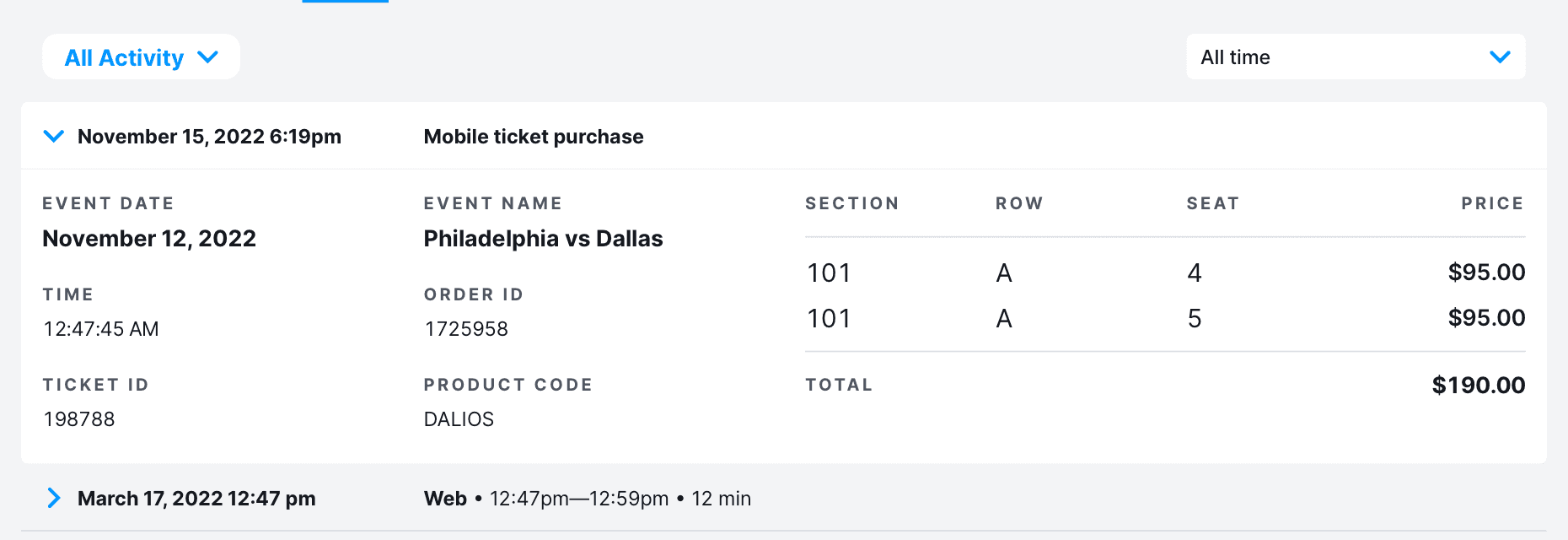This screenshot has height=540, width=1568.
Task: Open the All time range dropdown
Action: pos(1355,57)
